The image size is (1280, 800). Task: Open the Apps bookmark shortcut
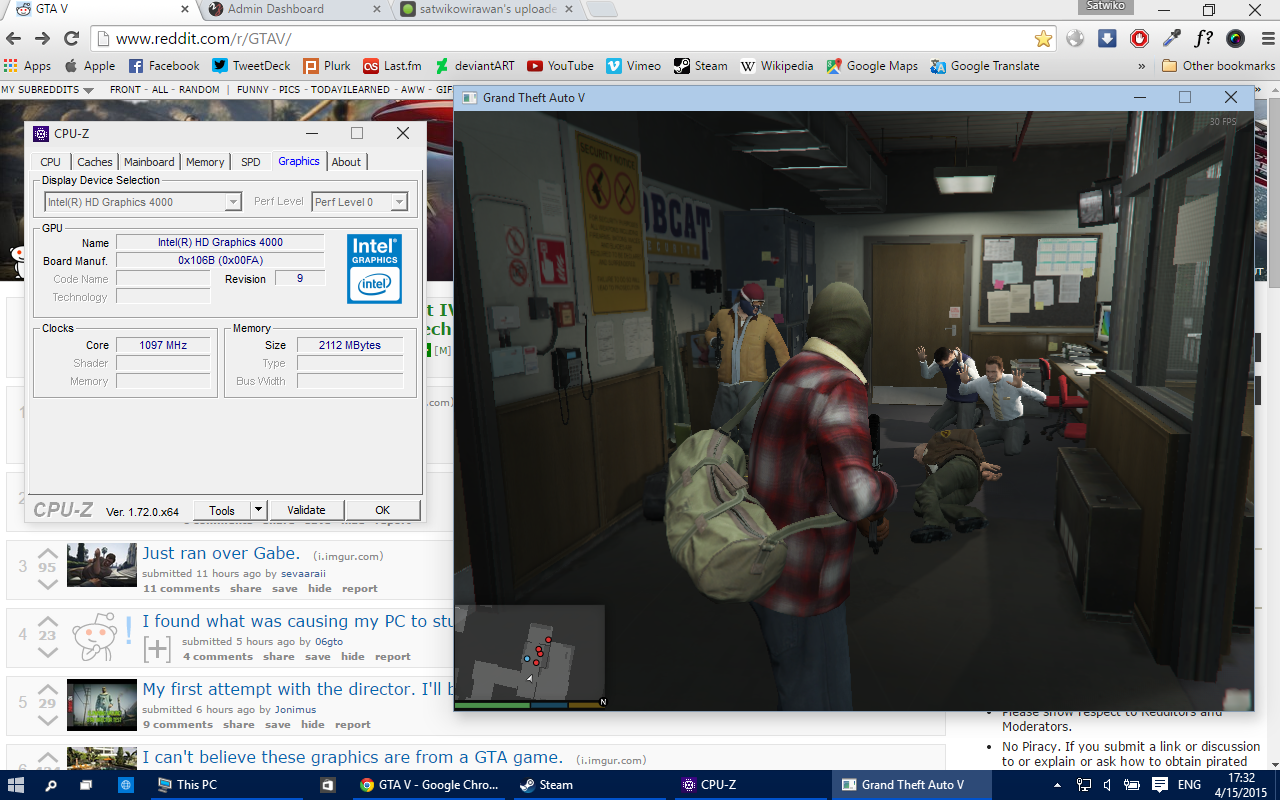click(x=28, y=66)
